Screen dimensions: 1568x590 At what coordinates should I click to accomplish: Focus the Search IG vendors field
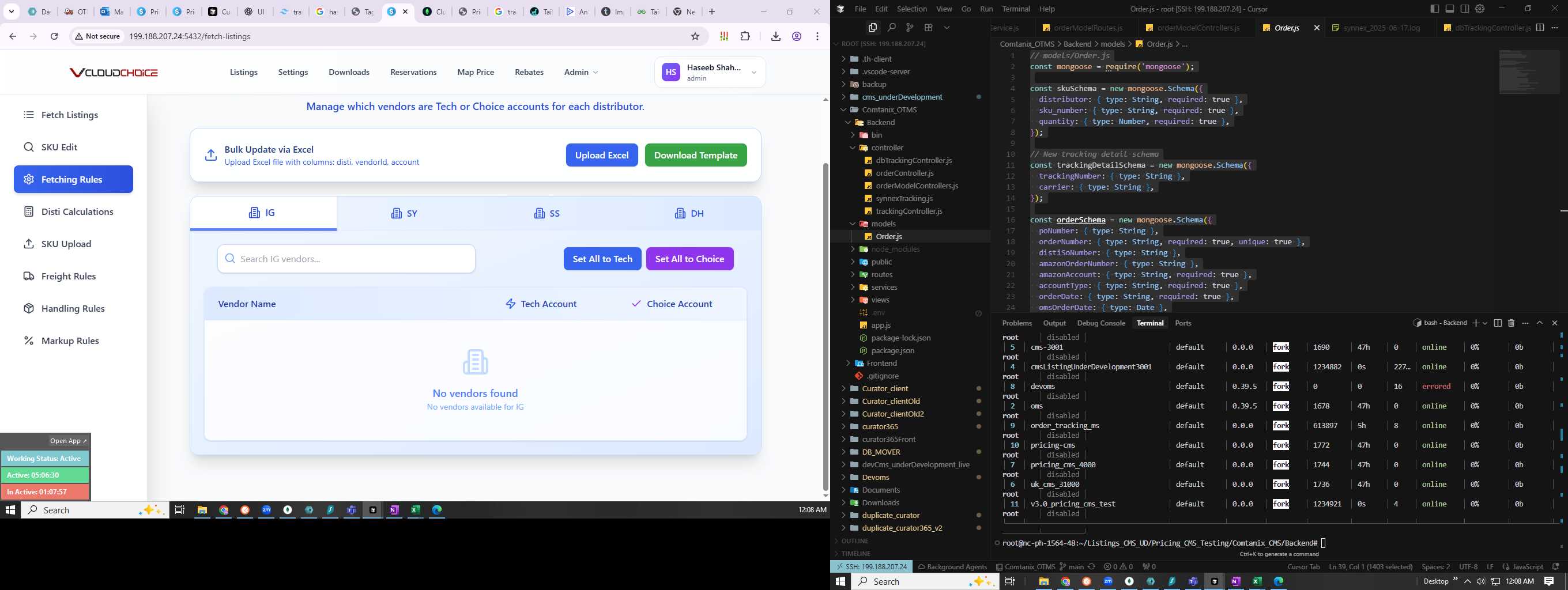346,259
